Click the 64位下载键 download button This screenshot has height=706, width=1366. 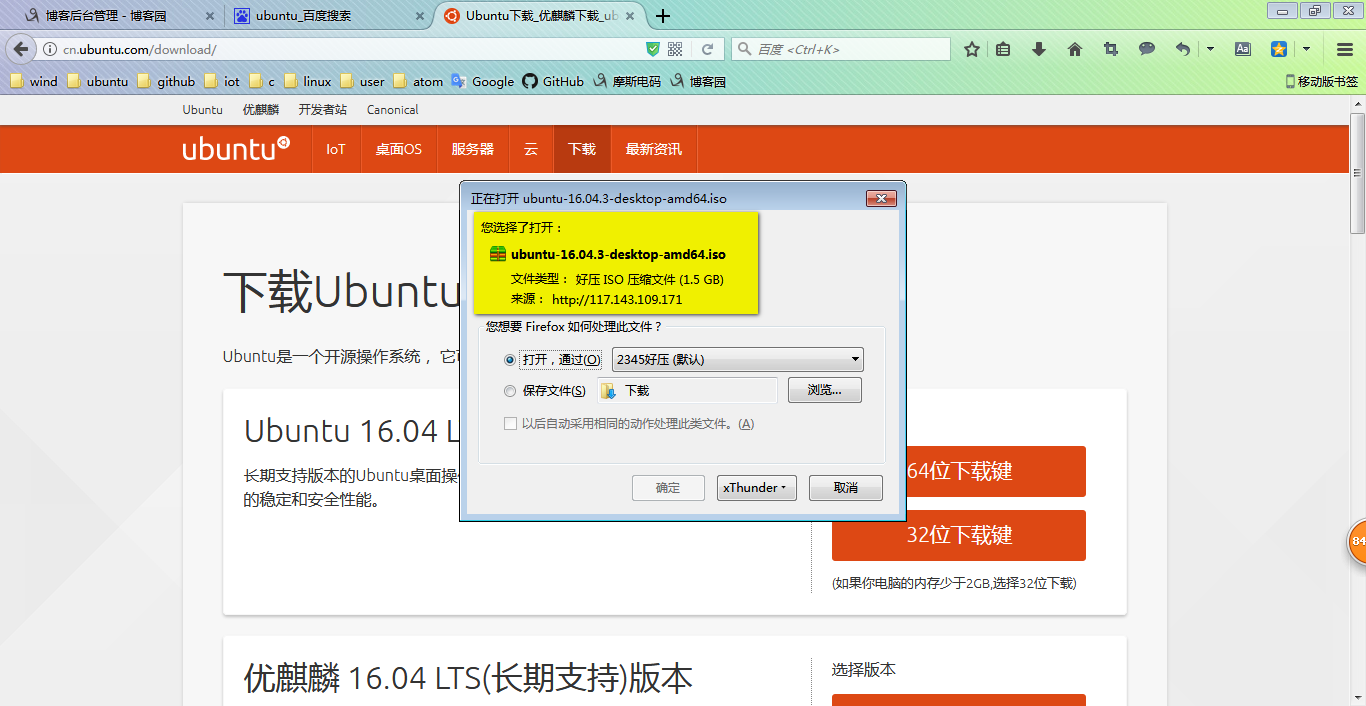(983, 471)
